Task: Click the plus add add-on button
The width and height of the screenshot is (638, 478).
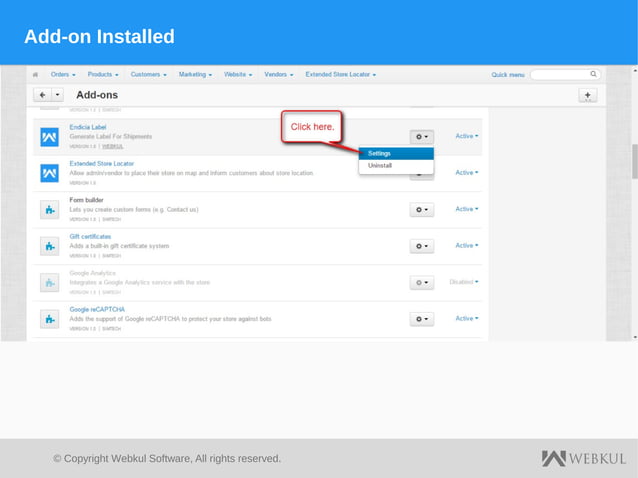Action: [588, 95]
